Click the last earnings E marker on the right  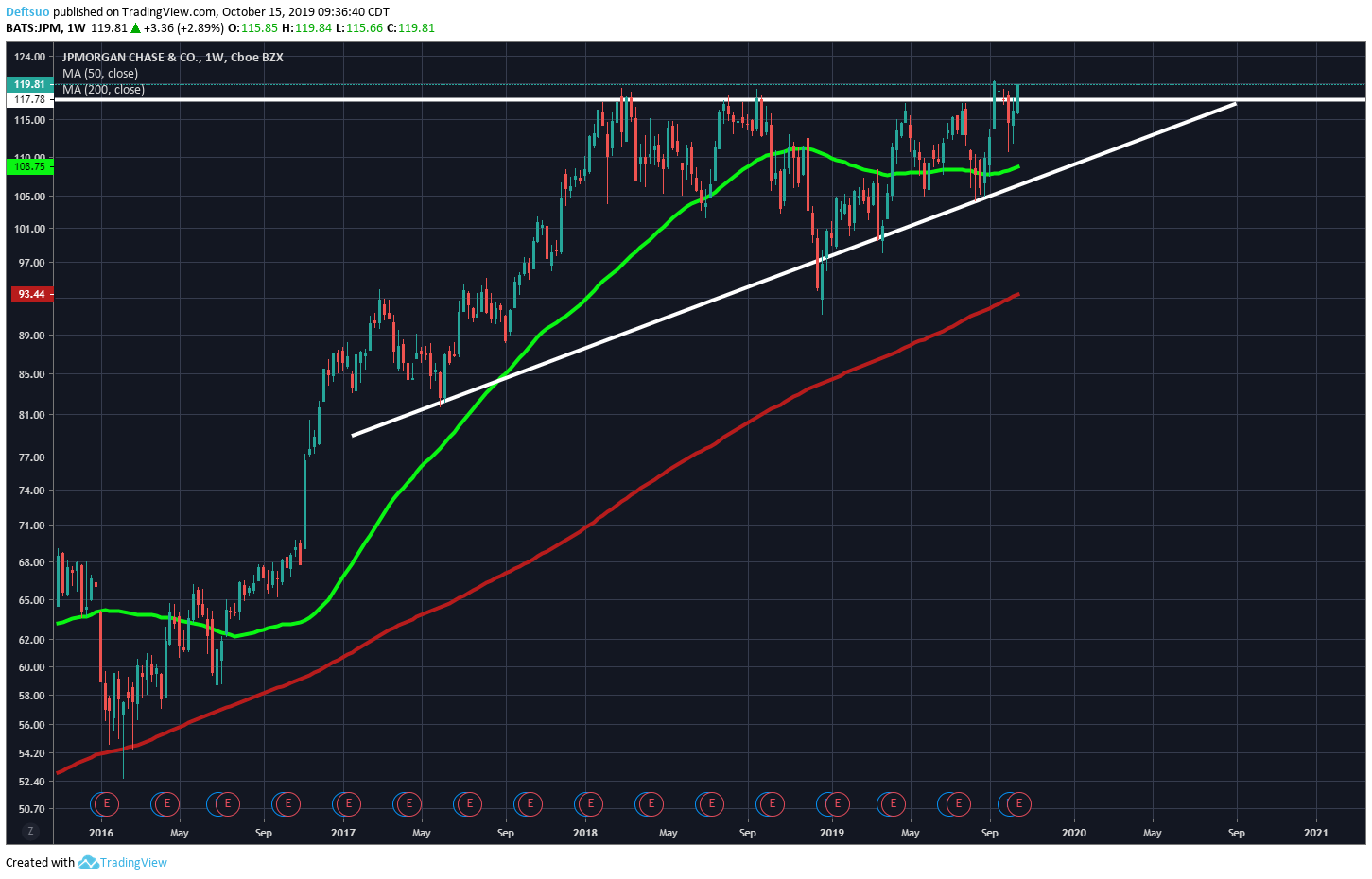1019,804
